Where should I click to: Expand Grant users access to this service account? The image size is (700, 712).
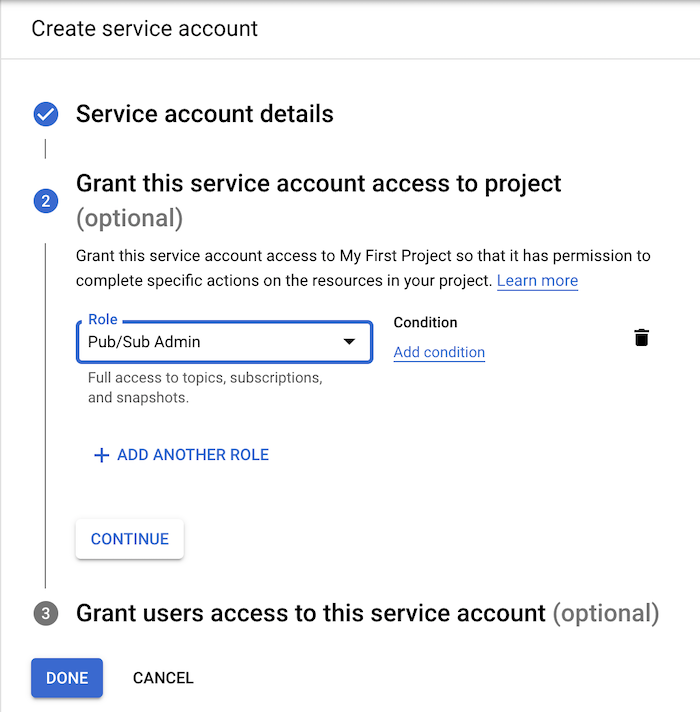click(367, 613)
